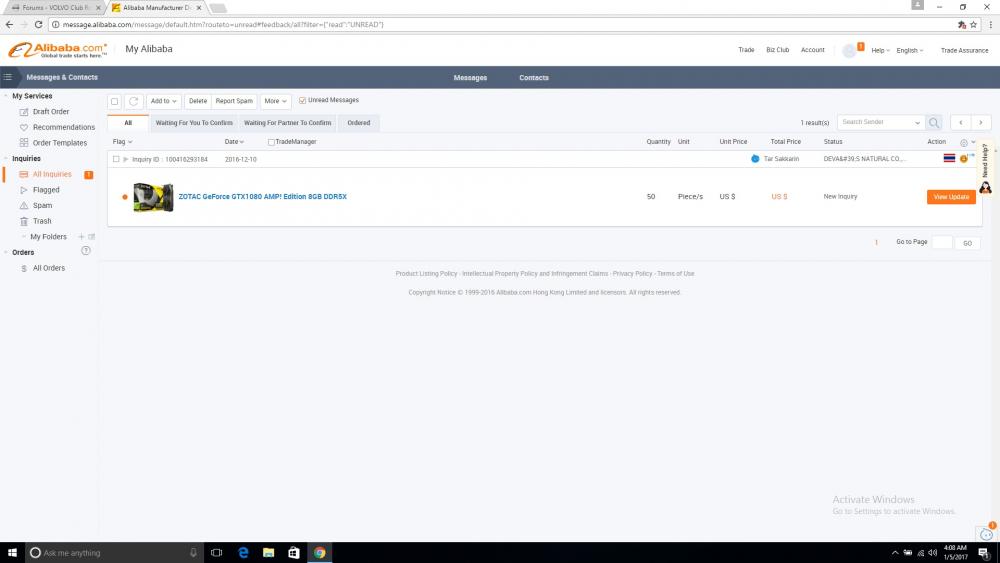Image resolution: width=1000 pixels, height=563 pixels.
Task: Open ZOTAC GeForce GTX1080 product link
Action: 263,196
